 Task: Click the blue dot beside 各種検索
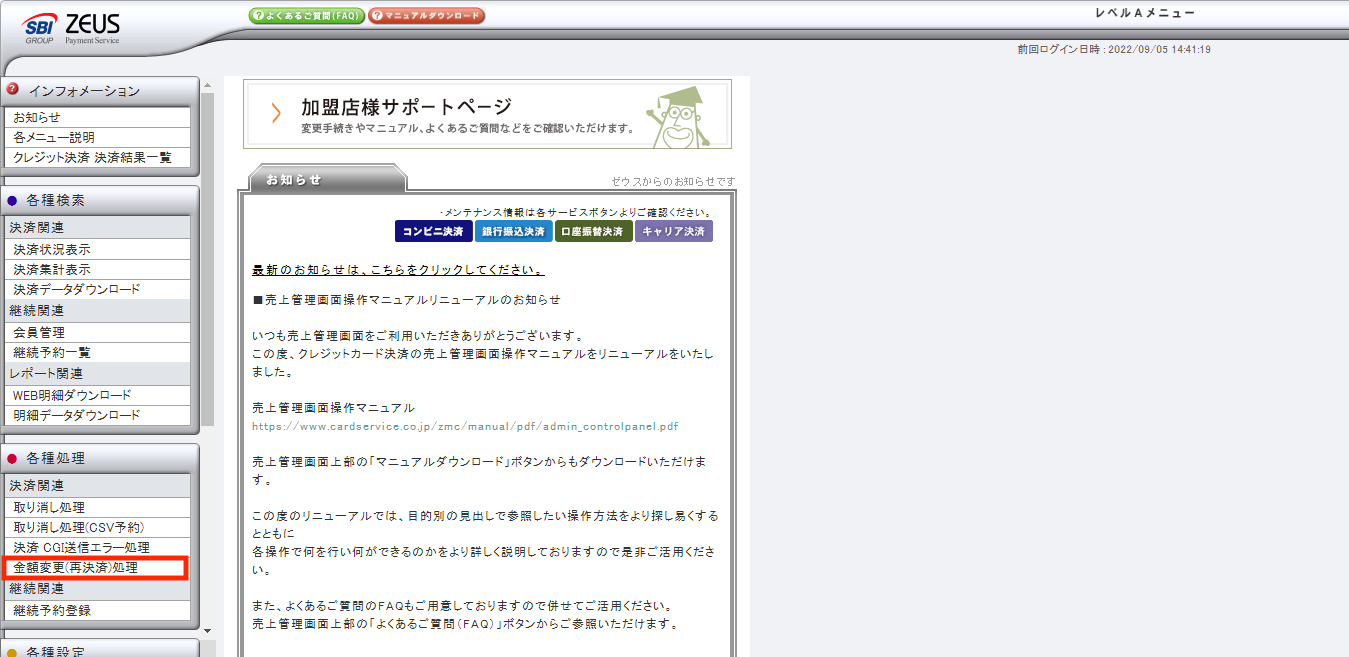coord(13,201)
